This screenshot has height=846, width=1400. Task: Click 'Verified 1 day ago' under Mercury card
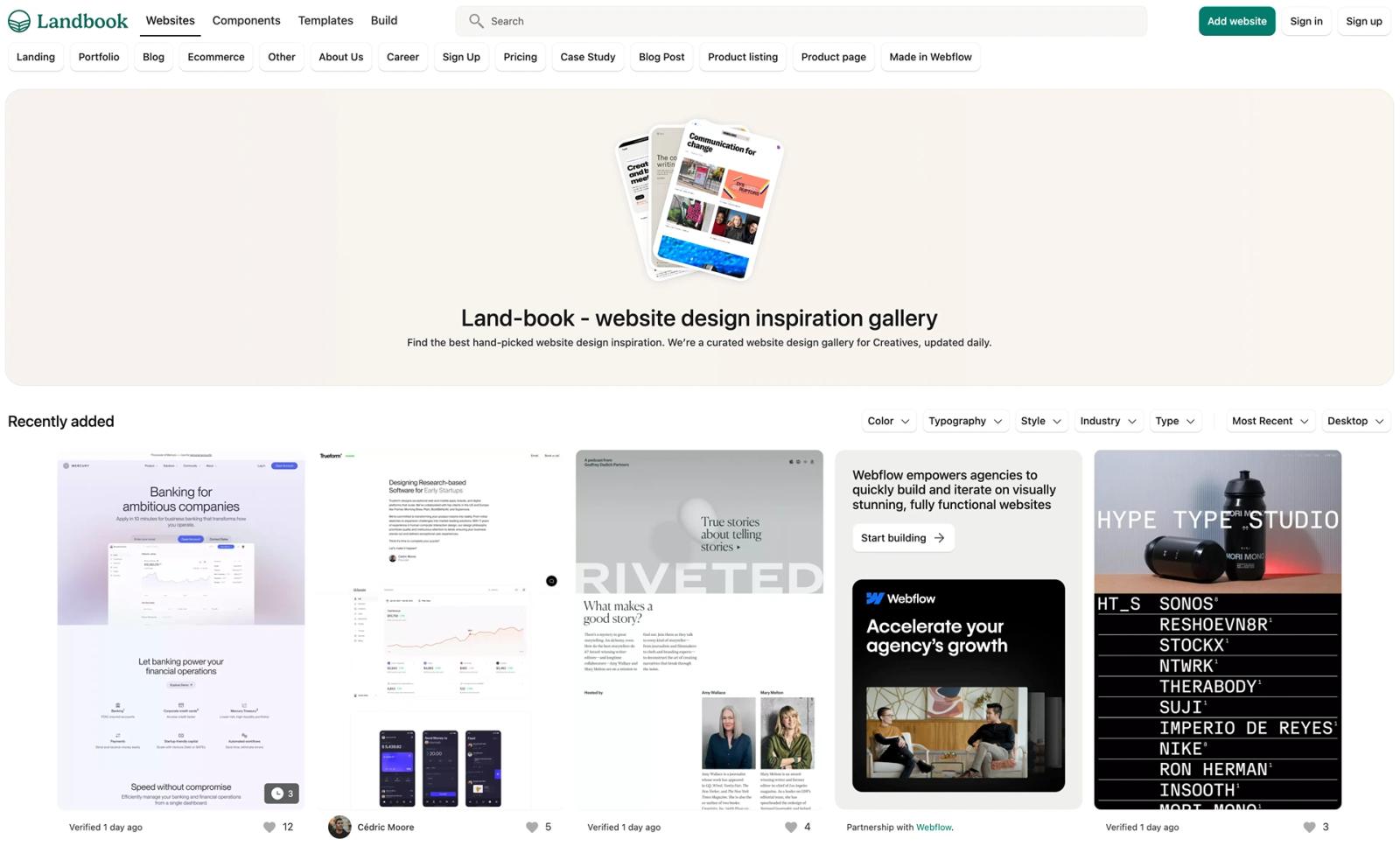(106, 827)
